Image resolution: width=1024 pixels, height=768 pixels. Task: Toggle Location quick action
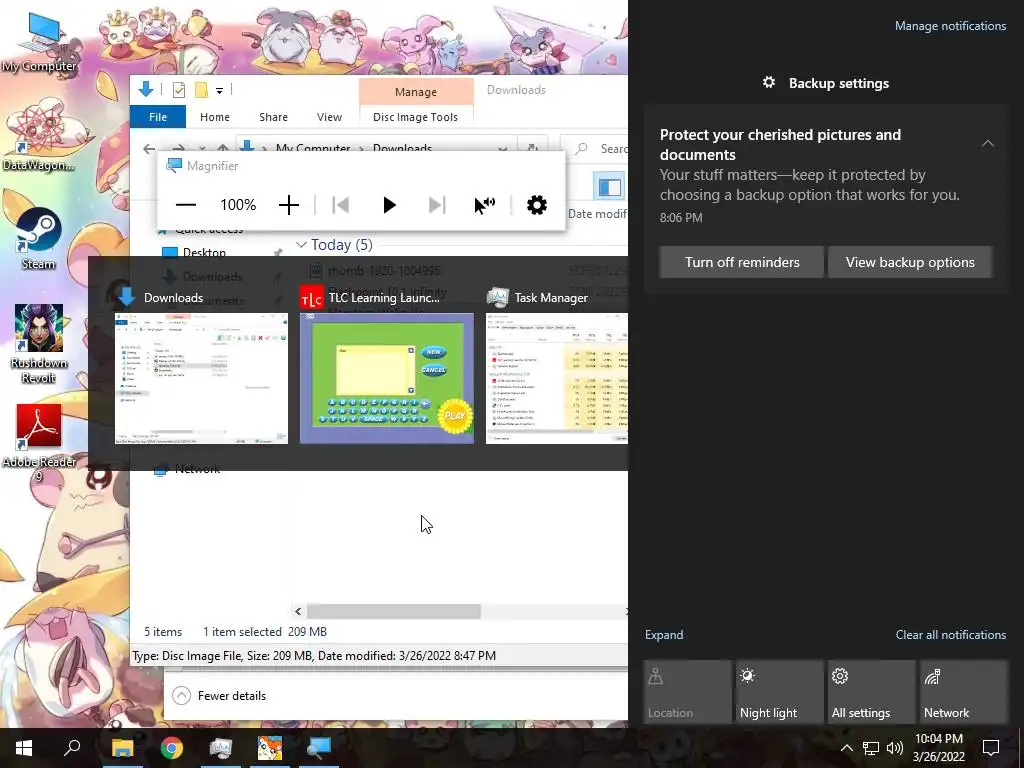[x=687, y=692]
